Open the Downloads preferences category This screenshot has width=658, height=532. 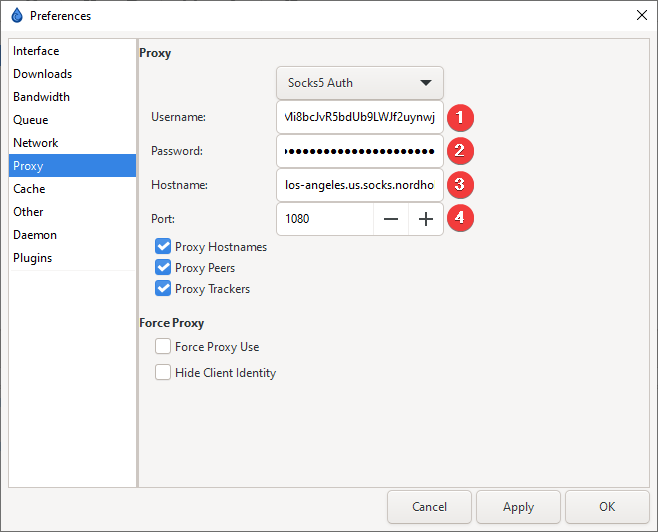(x=42, y=74)
